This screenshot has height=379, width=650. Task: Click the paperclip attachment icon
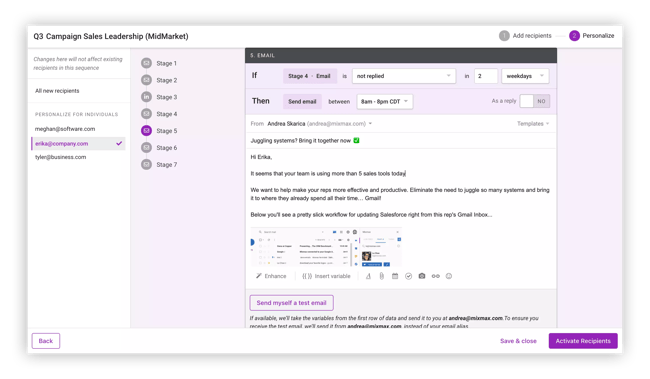[x=381, y=276]
